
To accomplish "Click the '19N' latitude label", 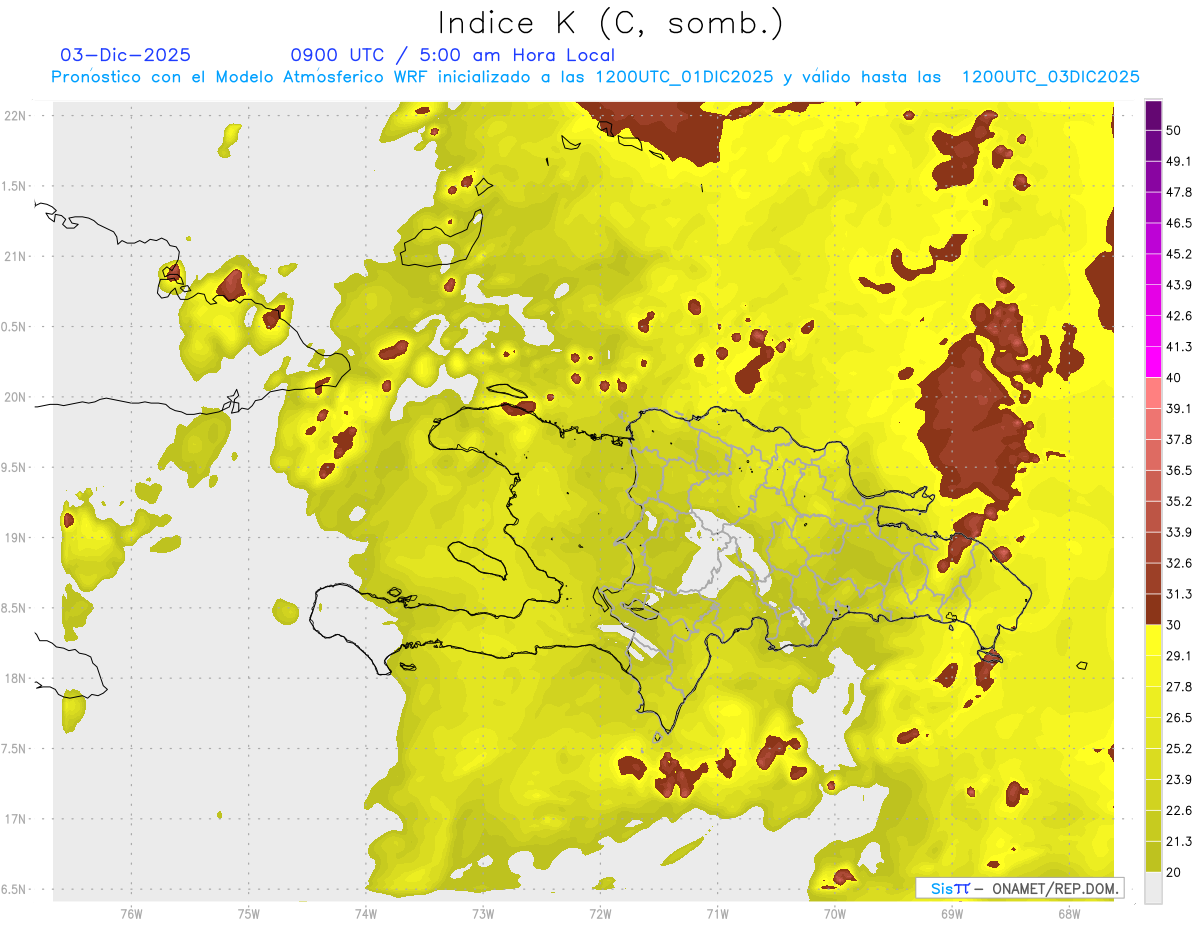I will coord(15,538).
